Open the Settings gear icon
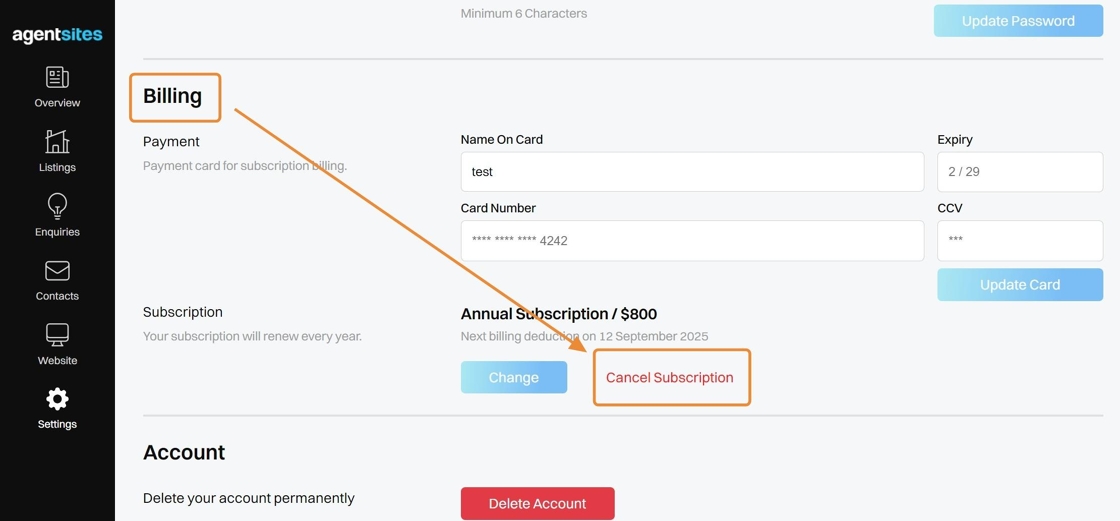 57,399
